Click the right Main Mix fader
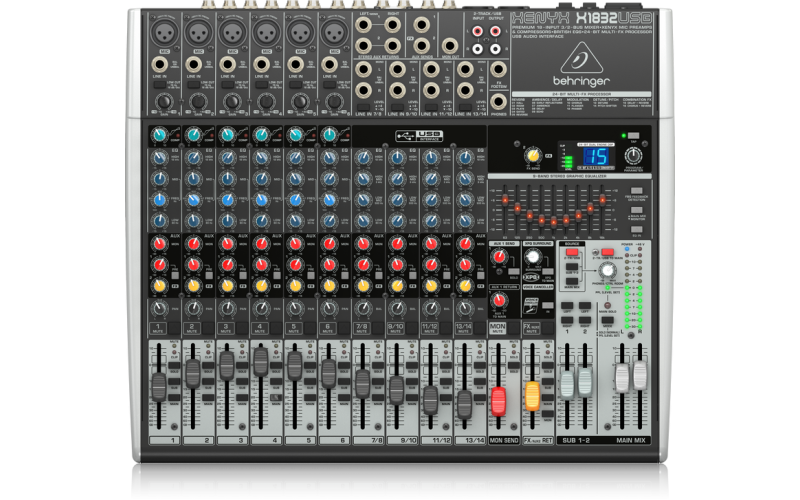Screen dimensions: 800x500 [640, 377]
